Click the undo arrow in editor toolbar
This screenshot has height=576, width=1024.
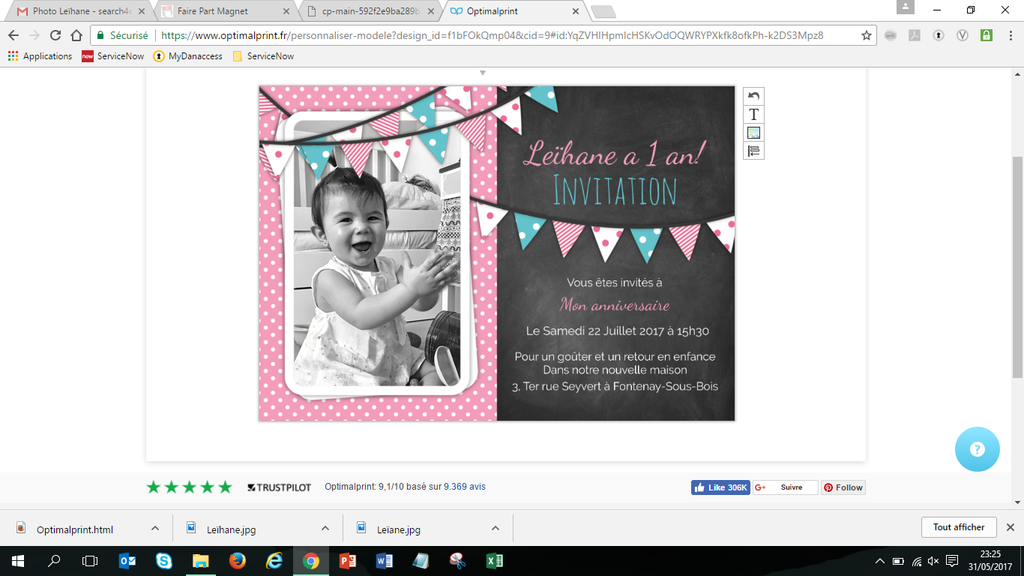pyautogui.click(x=754, y=96)
